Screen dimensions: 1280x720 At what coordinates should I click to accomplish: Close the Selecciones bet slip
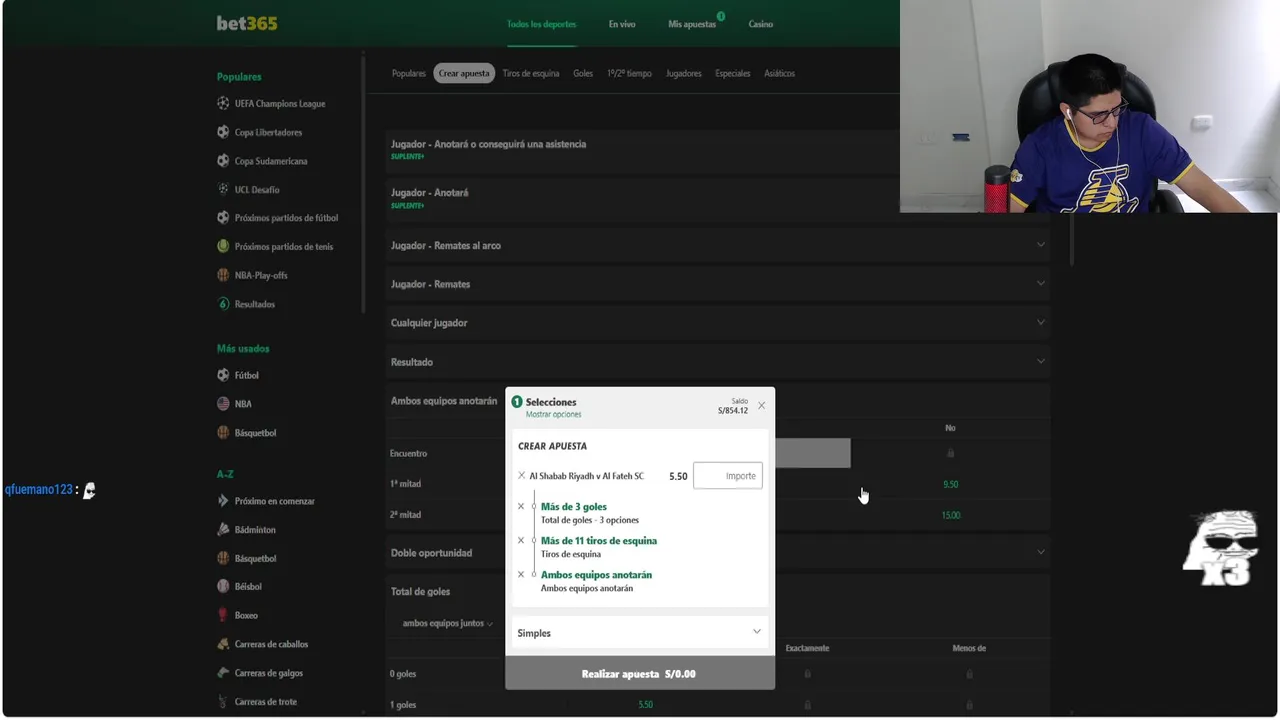pos(762,405)
